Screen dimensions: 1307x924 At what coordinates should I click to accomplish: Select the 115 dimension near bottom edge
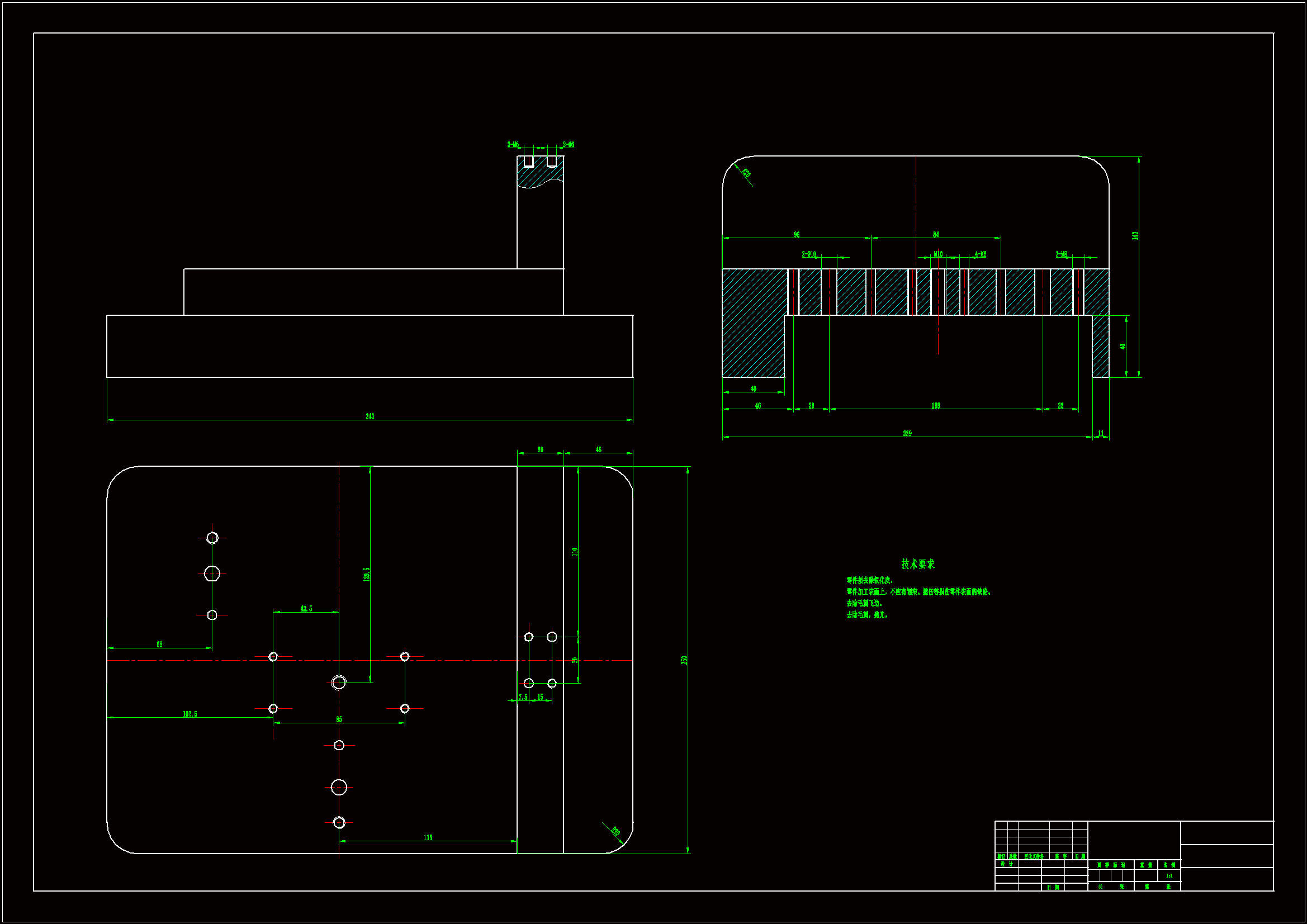point(428,837)
